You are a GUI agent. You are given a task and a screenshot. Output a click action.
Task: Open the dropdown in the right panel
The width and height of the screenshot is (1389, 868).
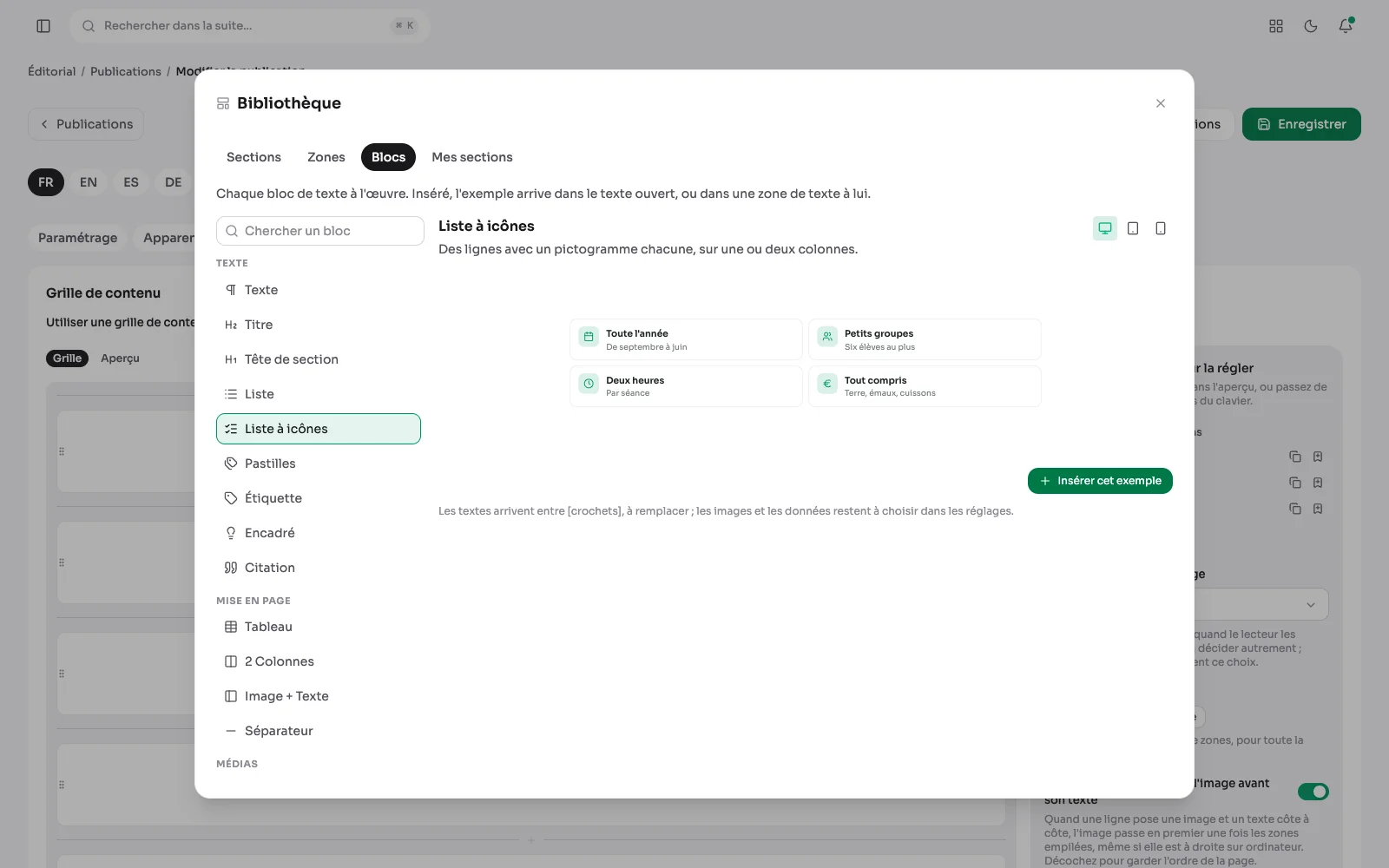(1261, 604)
